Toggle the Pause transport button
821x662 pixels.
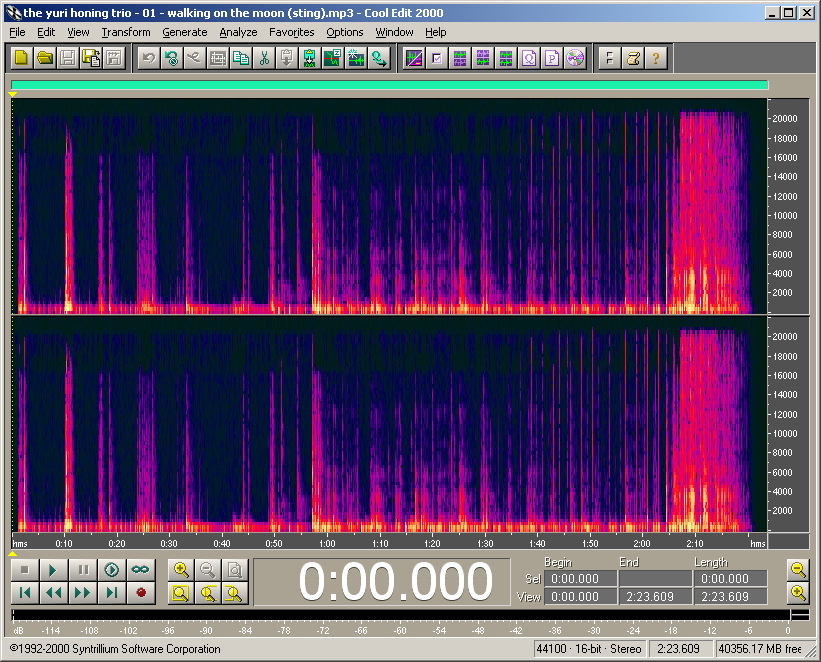(83, 570)
